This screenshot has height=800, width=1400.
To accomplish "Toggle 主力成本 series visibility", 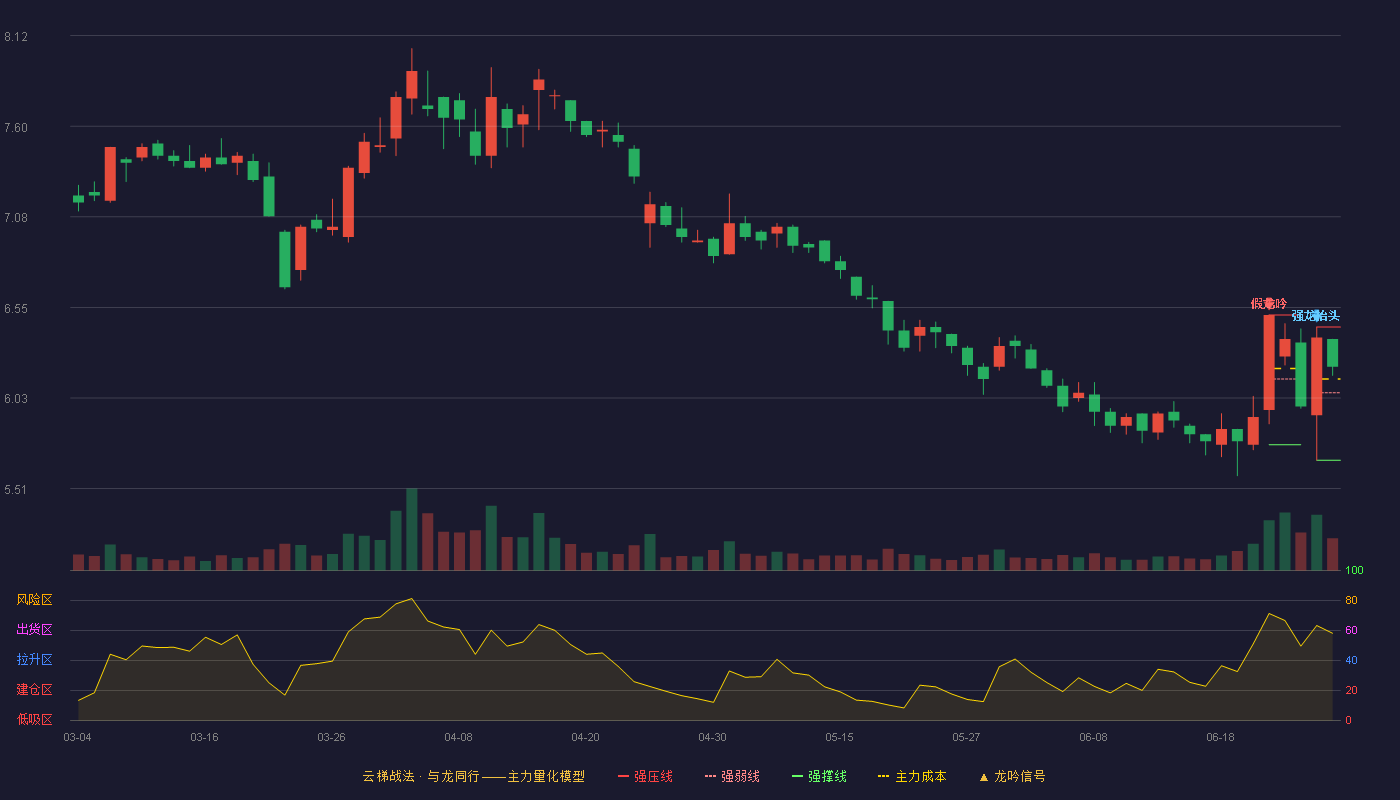I will [920, 776].
